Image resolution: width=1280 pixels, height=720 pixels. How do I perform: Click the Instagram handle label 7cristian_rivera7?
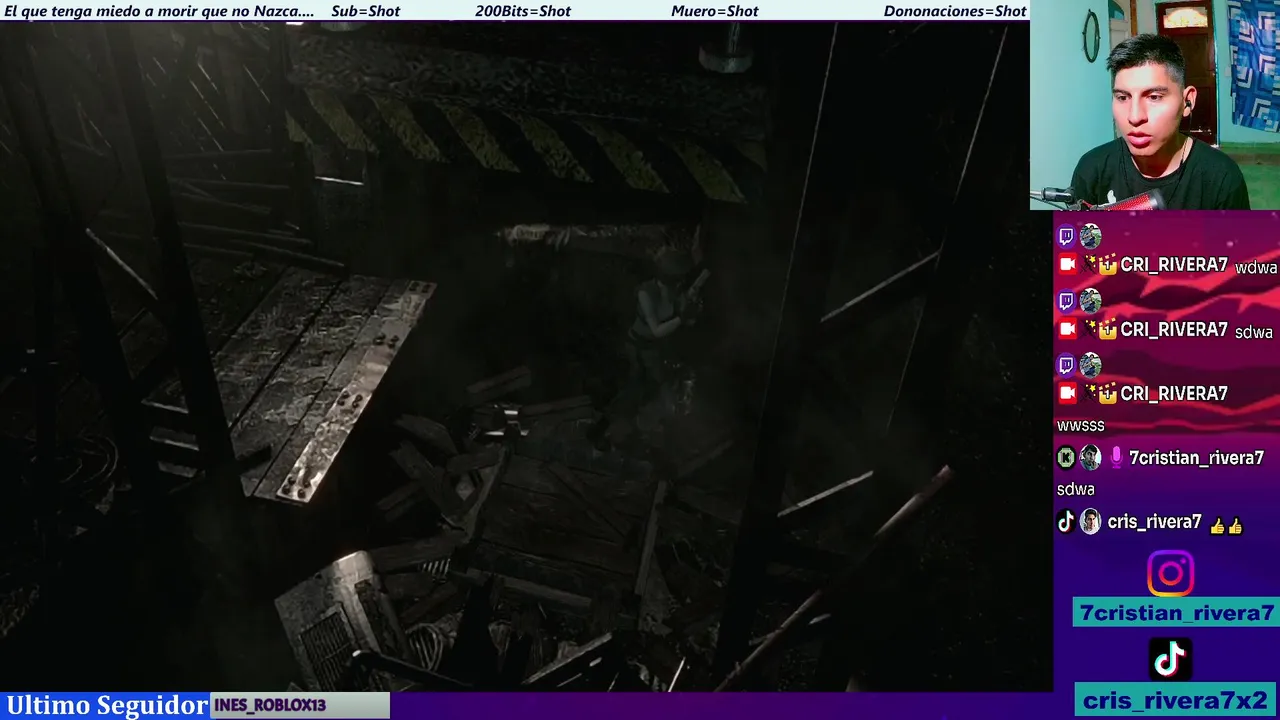pyautogui.click(x=1177, y=613)
